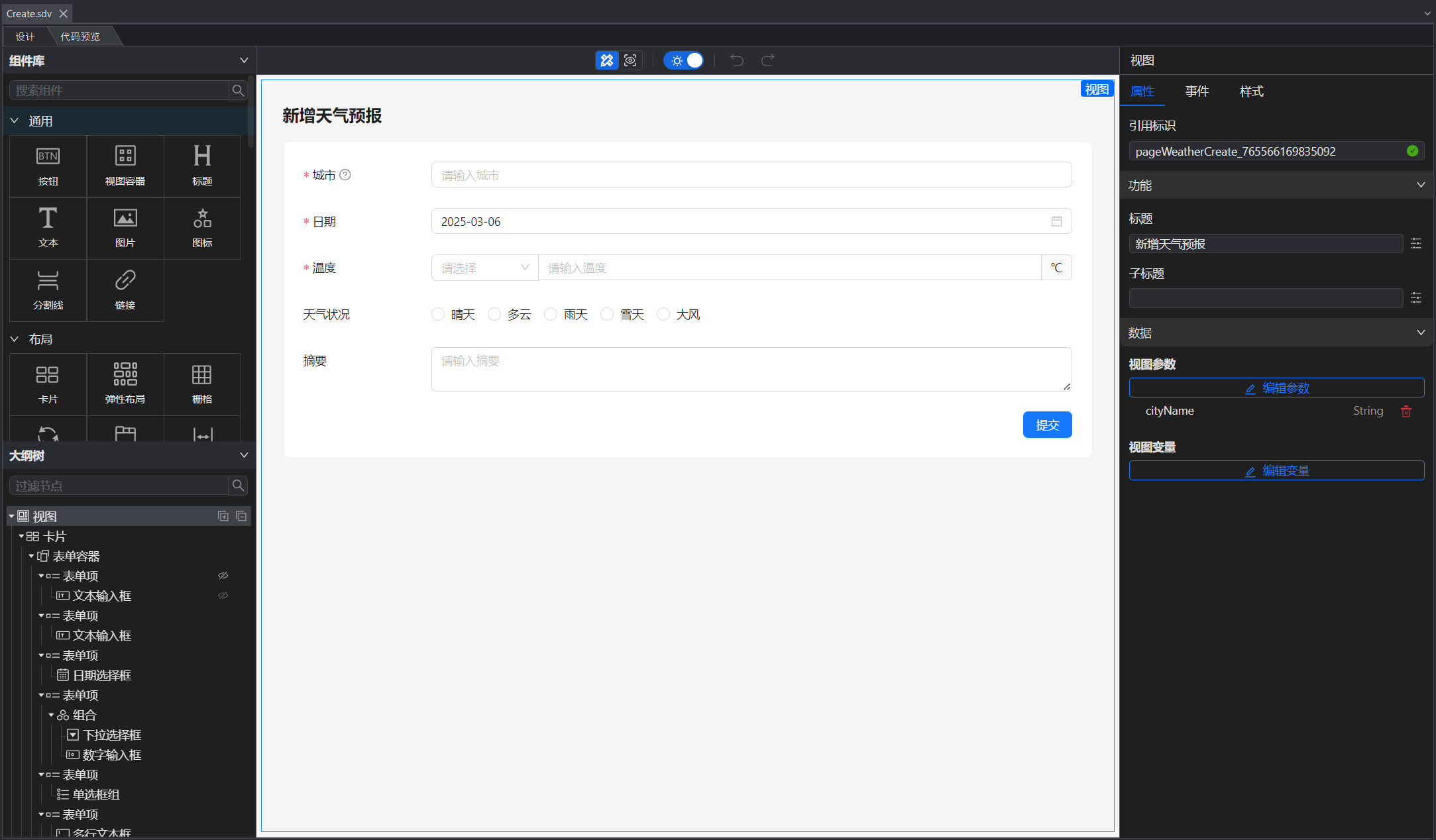Click the 提交 submit button

point(1047,425)
